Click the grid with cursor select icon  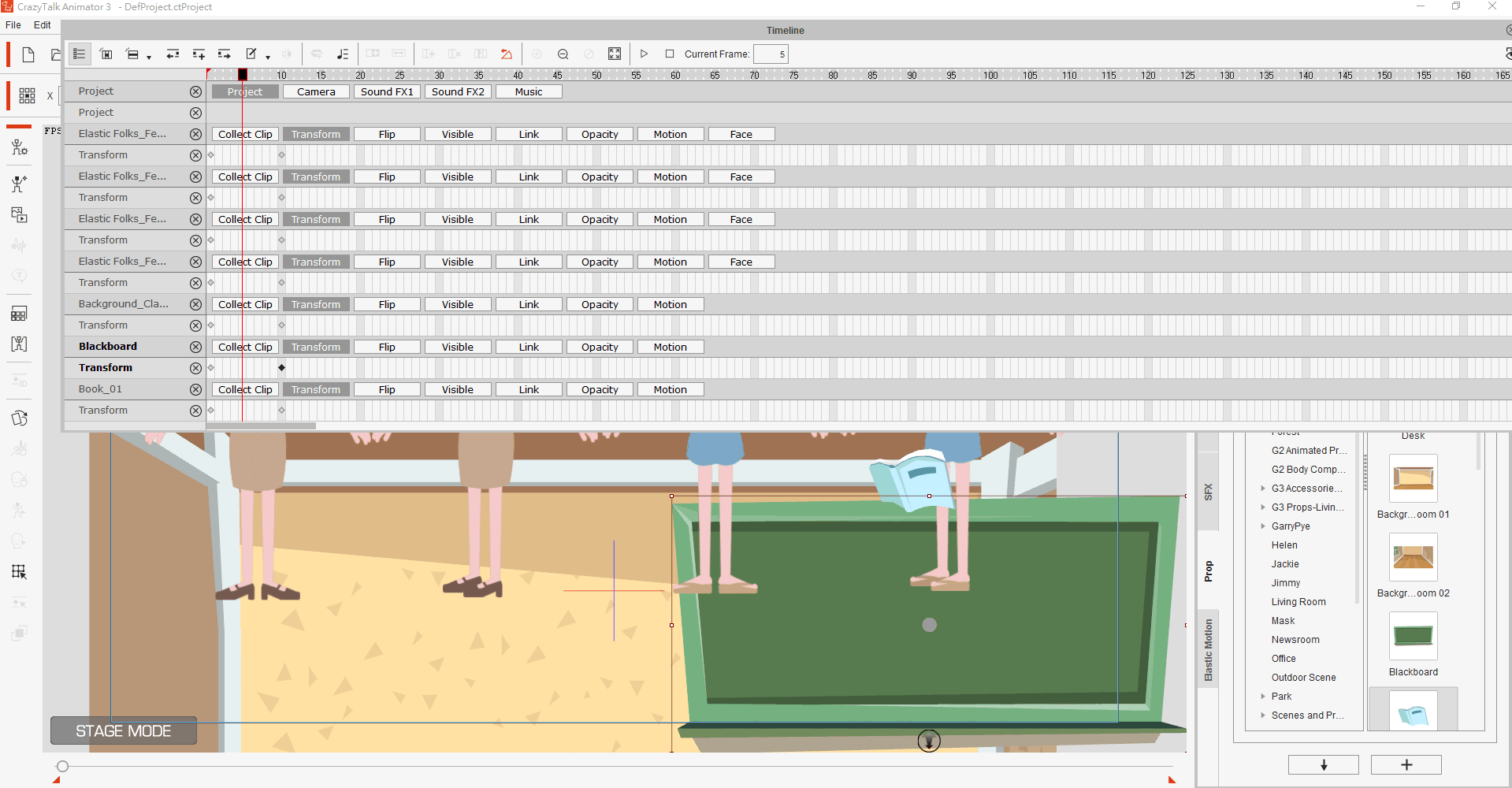[20, 572]
